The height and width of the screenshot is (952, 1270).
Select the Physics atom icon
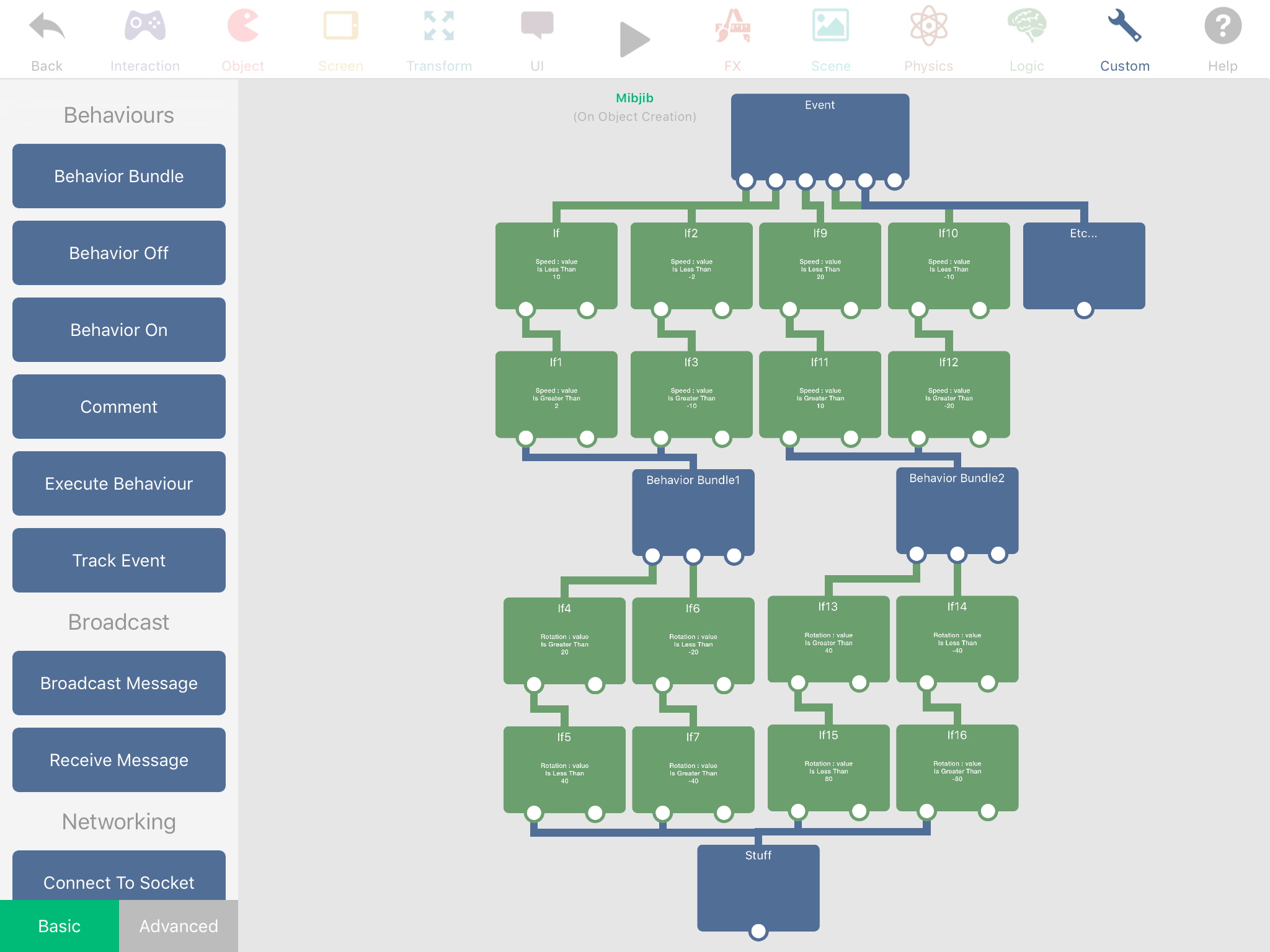point(928,28)
